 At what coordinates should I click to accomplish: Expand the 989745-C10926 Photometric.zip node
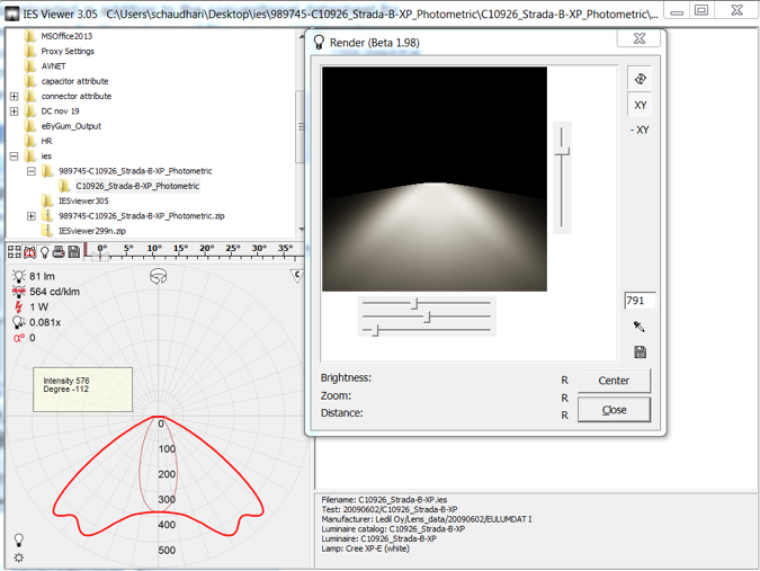coord(31,215)
